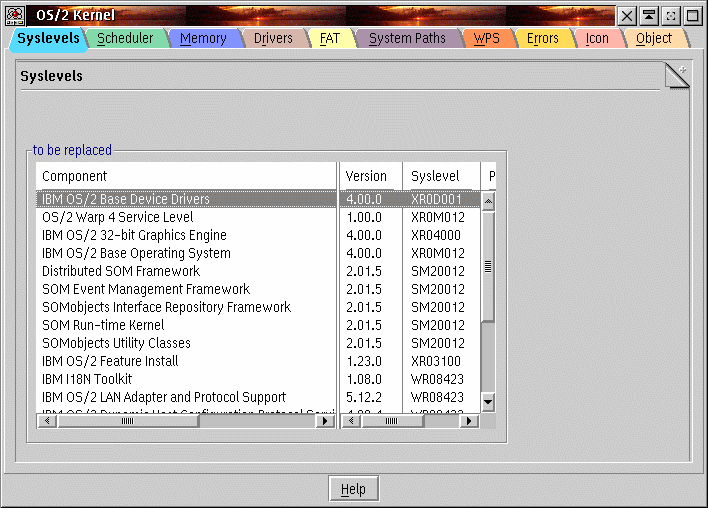The image size is (708, 508).
Task: Click the OS/2 Kernel system menu icon
Action: [x=16, y=15]
